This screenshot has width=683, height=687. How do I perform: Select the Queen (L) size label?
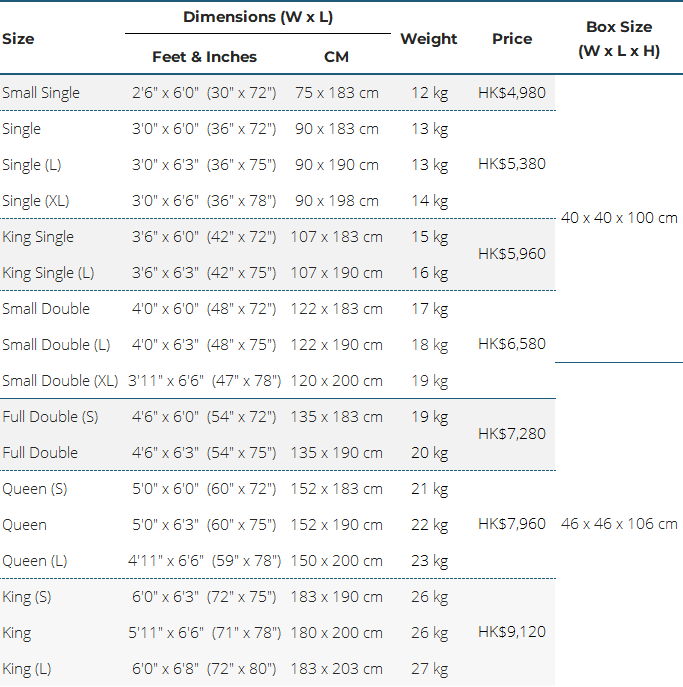coord(35,560)
